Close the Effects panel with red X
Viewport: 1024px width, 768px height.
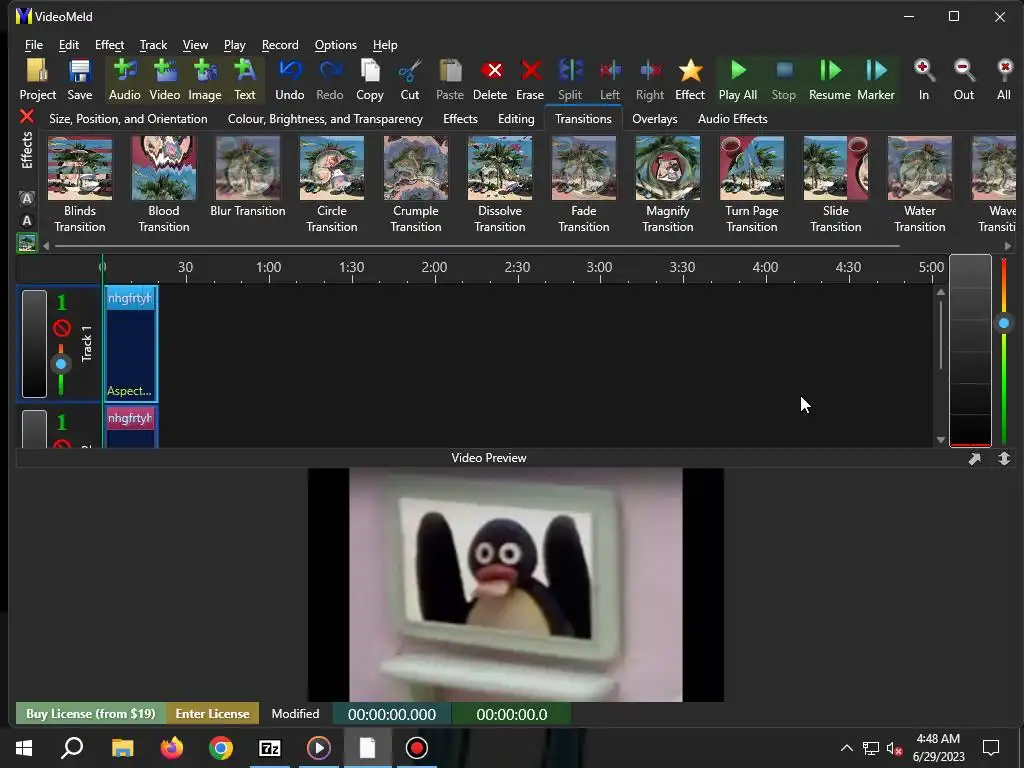(27, 116)
